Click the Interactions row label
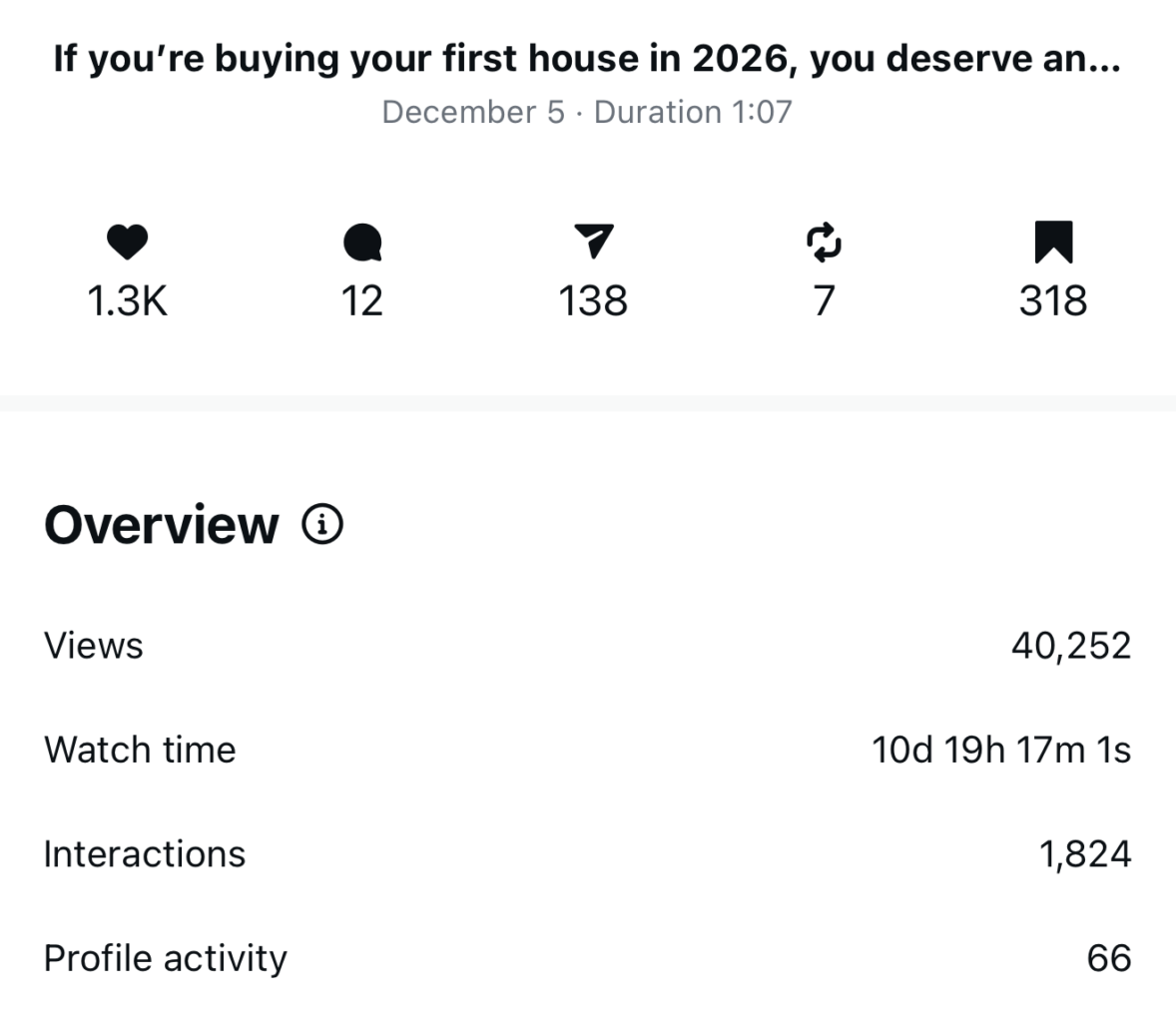The image size is (1176, 1031). click(145, 854)
